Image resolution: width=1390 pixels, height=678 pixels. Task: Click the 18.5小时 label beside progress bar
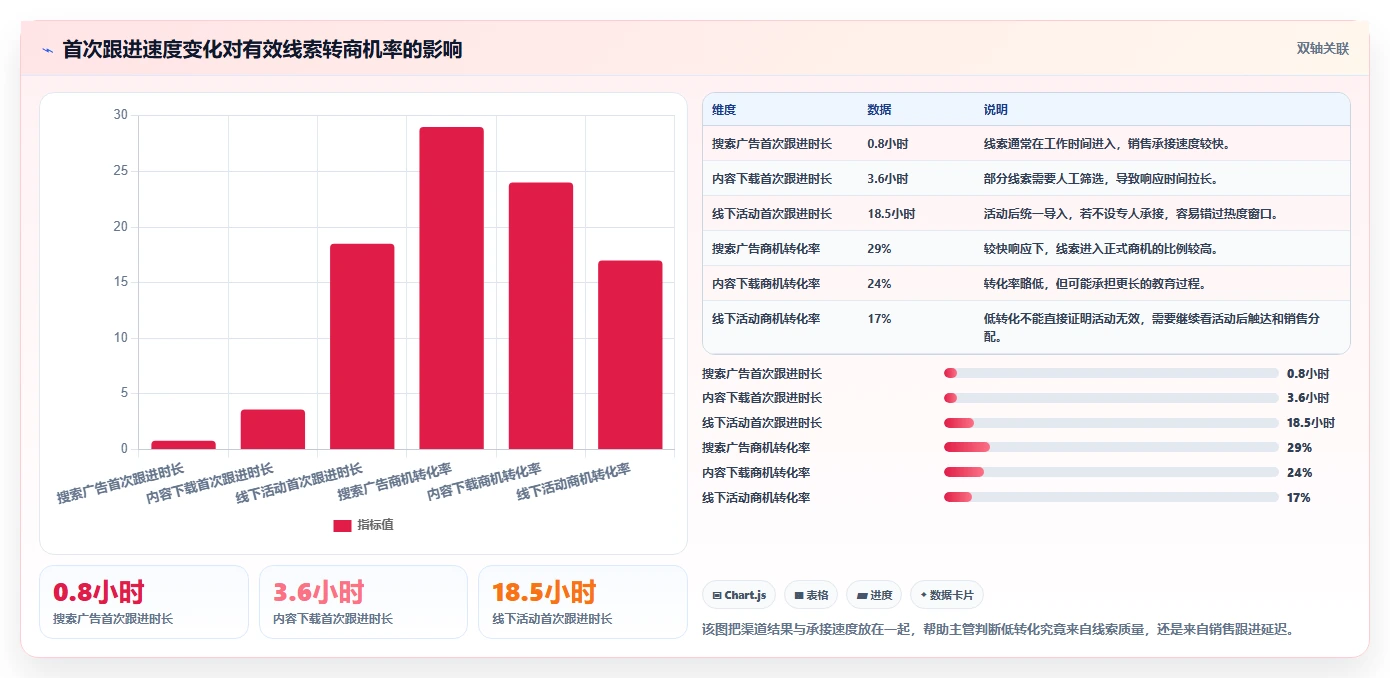(1311, 423)
